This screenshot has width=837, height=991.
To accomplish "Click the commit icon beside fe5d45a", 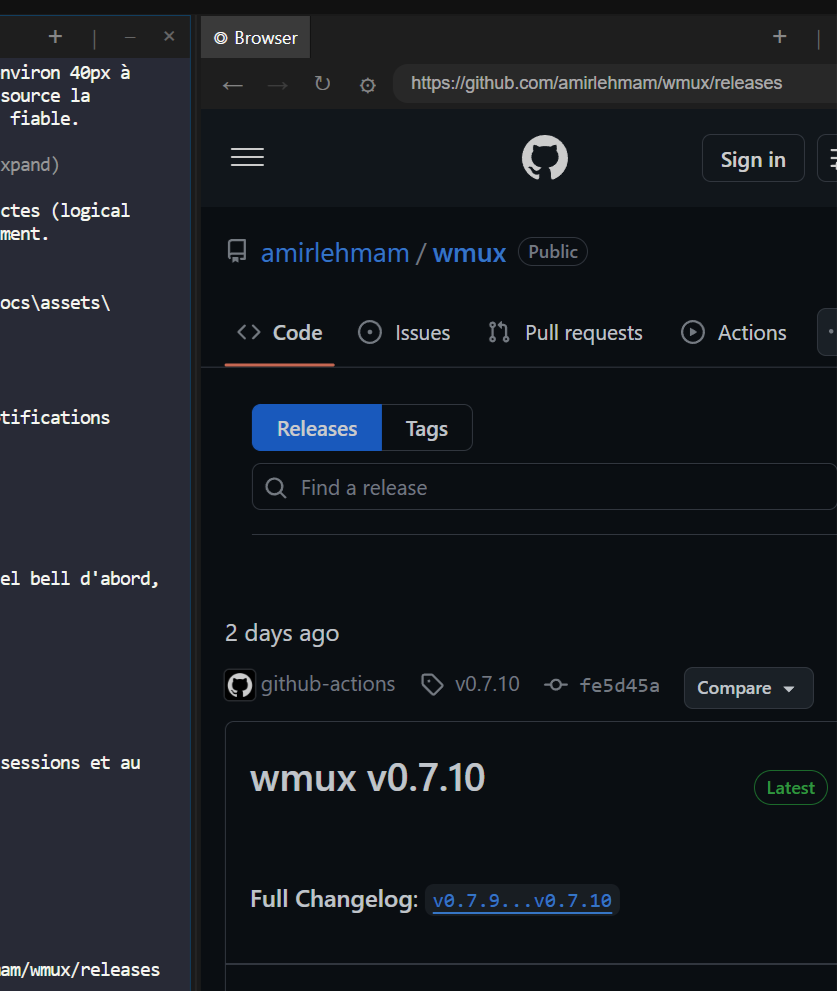I will coord(556,684).
